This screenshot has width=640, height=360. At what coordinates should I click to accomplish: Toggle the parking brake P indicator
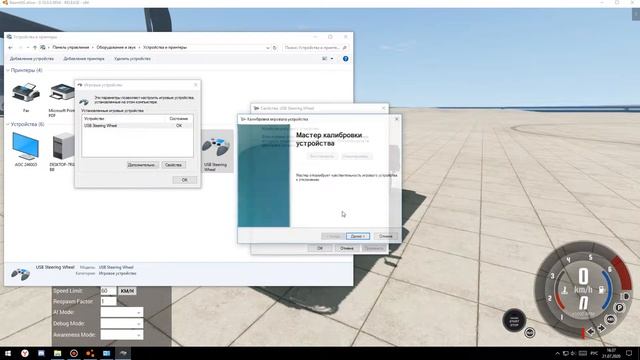point(619,308)
